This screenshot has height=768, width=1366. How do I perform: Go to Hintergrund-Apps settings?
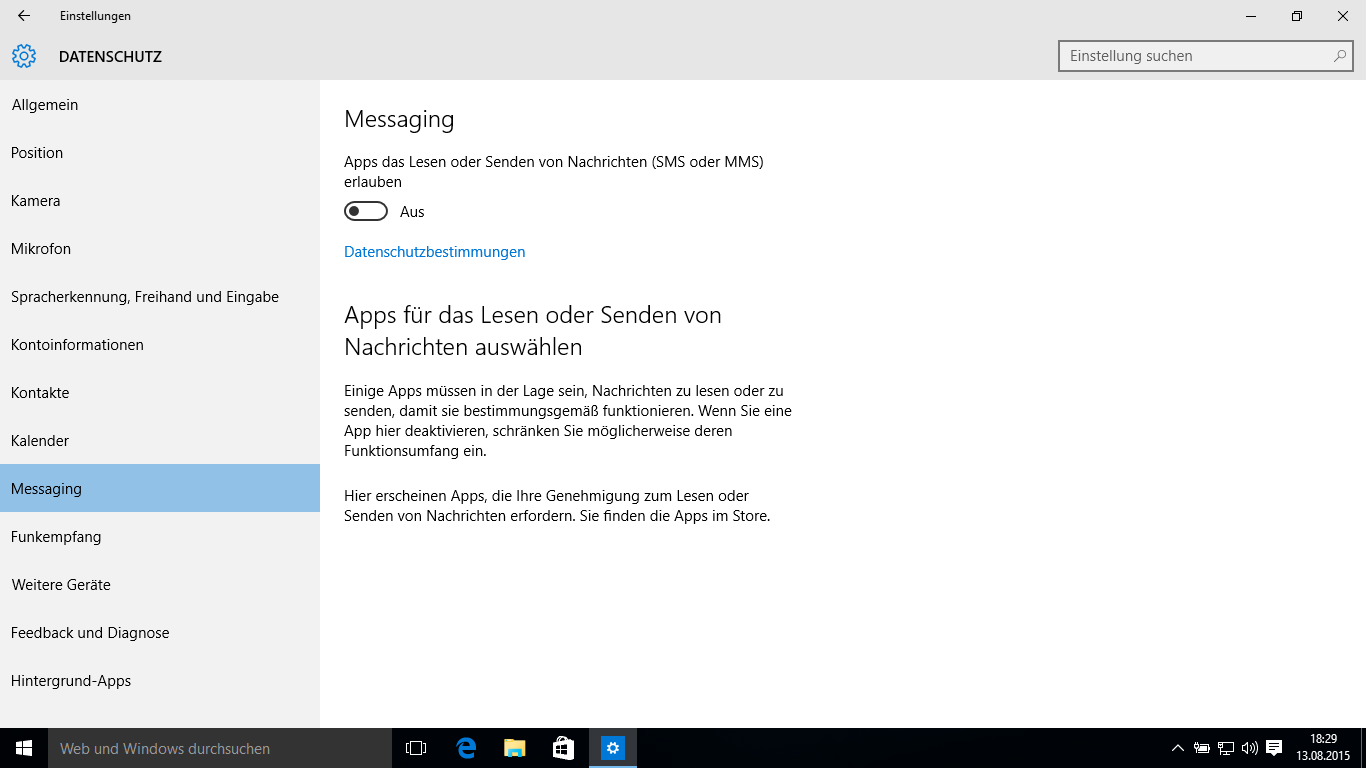71,681
